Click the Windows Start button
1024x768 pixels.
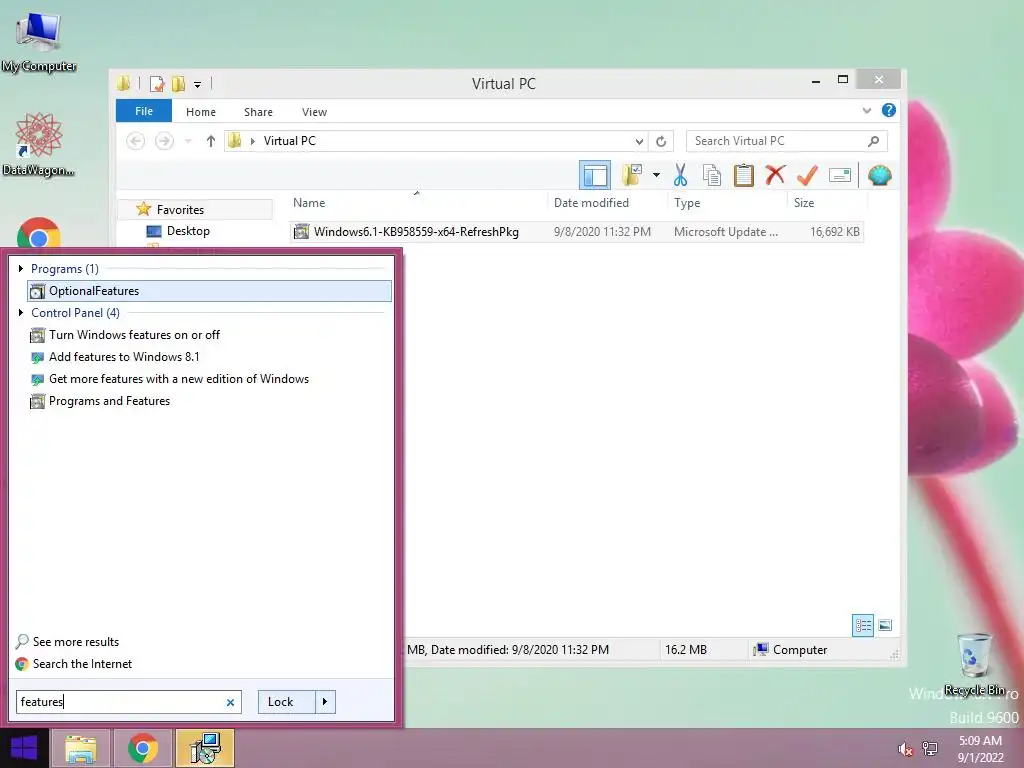click(24, 748)
